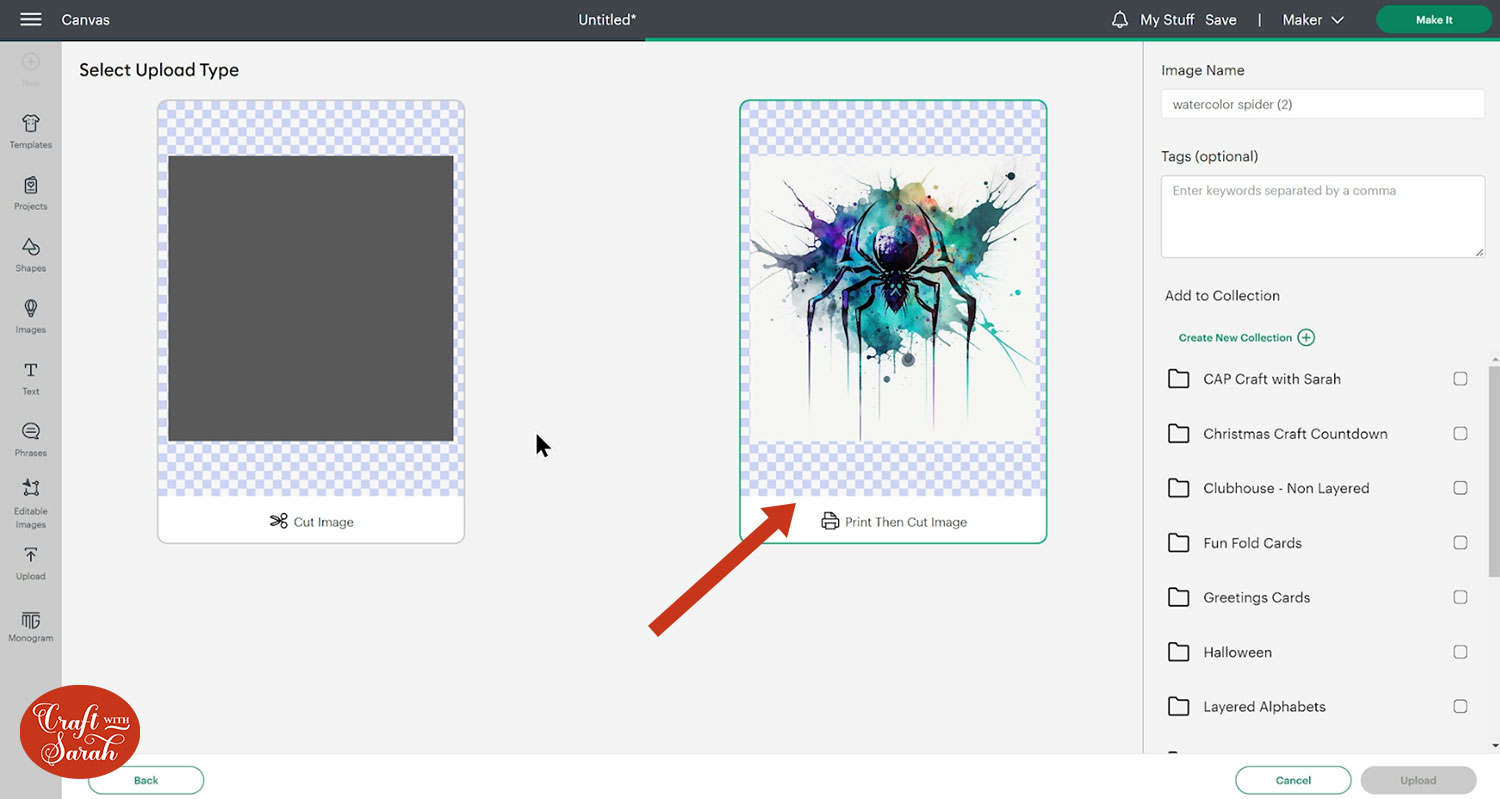The width and height of the screenshot is (1500, 799).
Task: Check the Layered Alphabets collection
Action: (1460, 706)
